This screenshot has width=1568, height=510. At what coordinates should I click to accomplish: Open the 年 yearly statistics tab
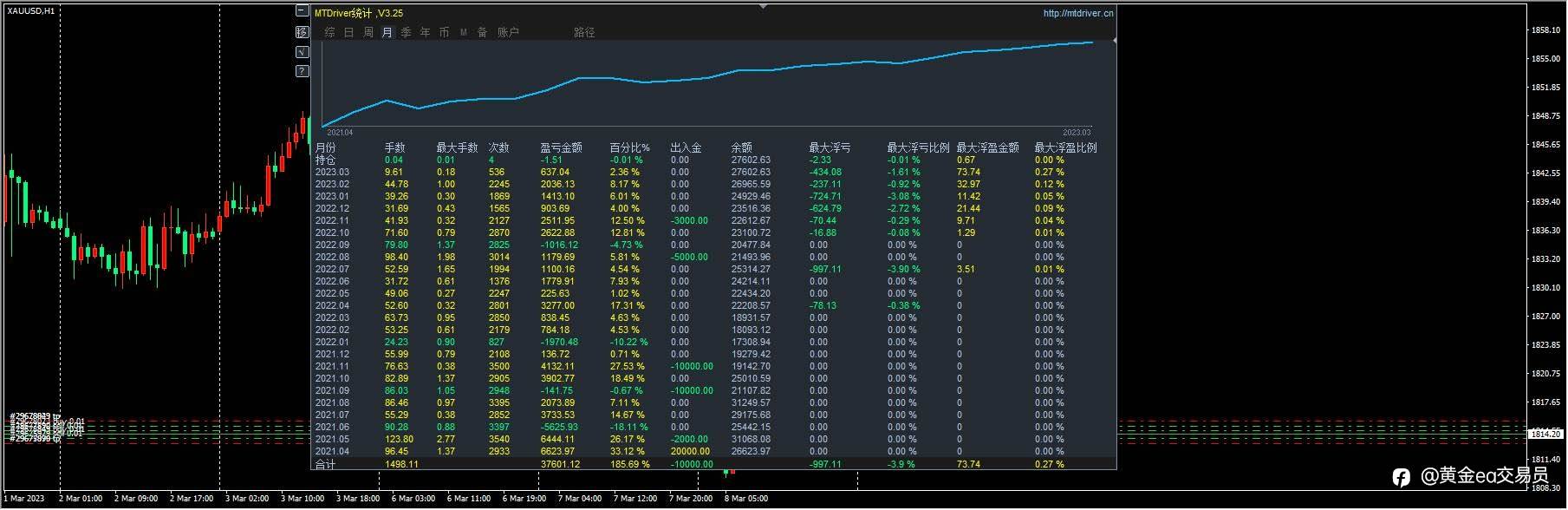425,32
